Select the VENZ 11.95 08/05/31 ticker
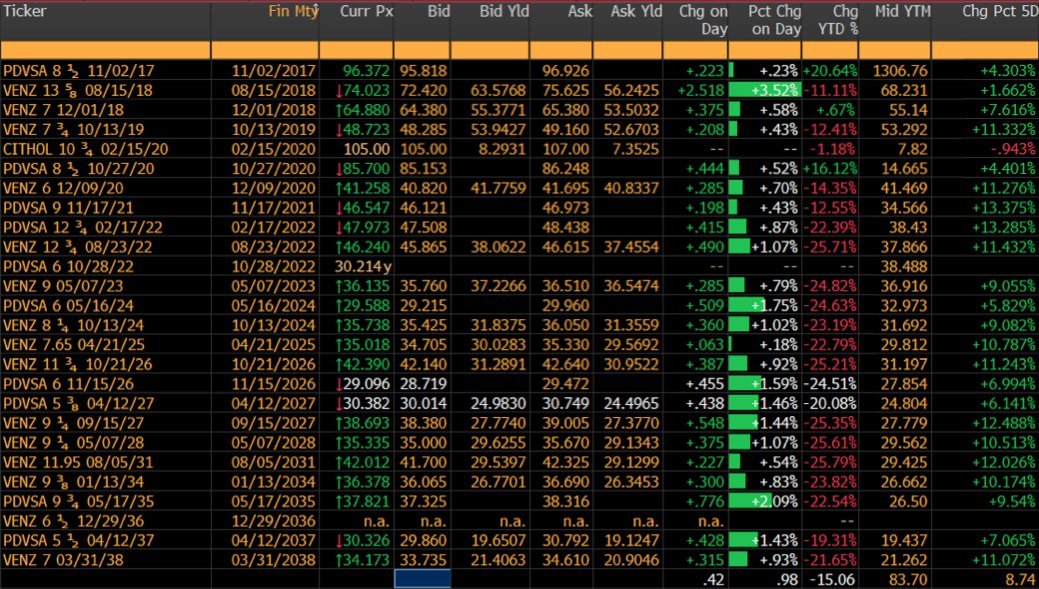The width and height of the screenshot is (1039, 589). tap(78, 462)
